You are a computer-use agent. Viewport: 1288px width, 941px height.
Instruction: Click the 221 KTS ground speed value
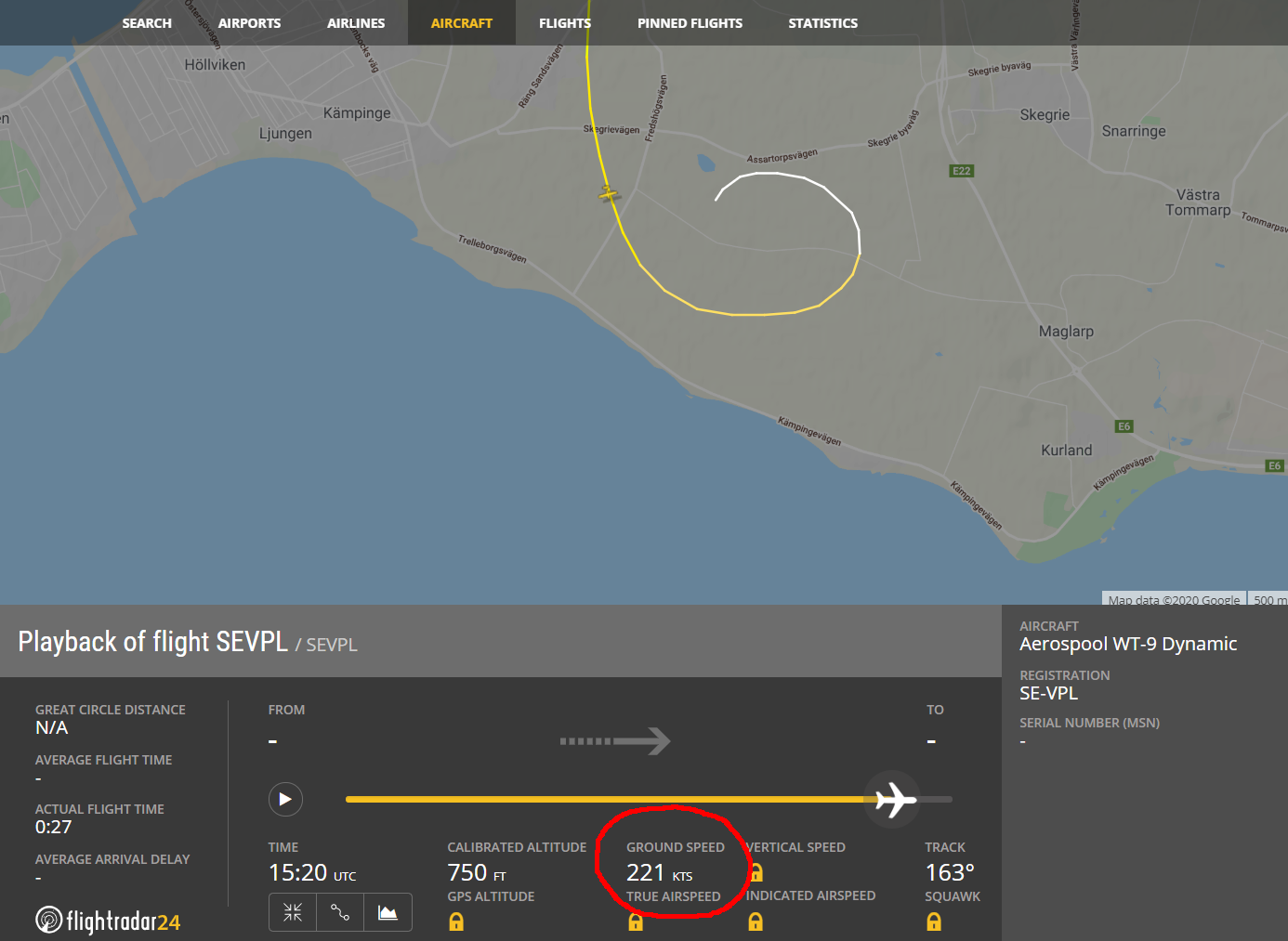[660, 873]
